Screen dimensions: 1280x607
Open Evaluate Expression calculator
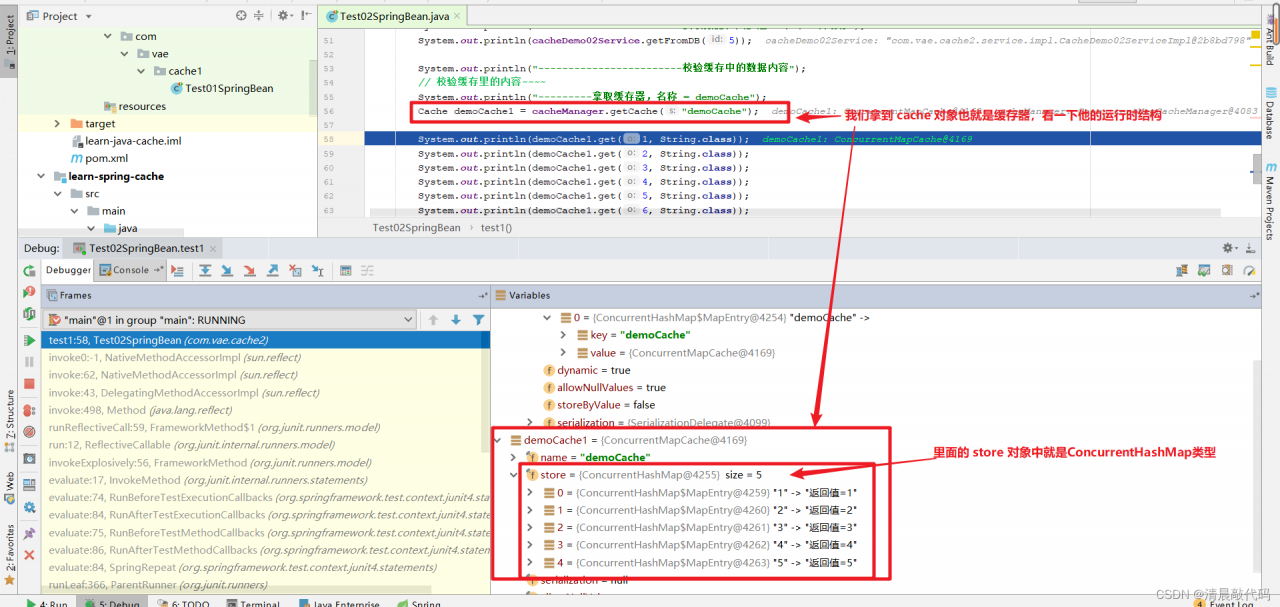(345, 270)
